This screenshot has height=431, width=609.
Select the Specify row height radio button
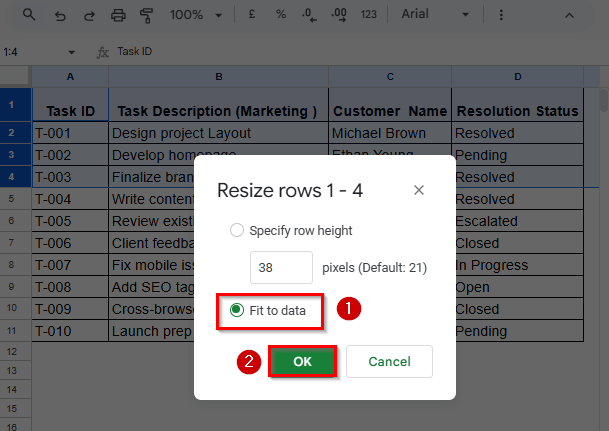coord(237,230)
